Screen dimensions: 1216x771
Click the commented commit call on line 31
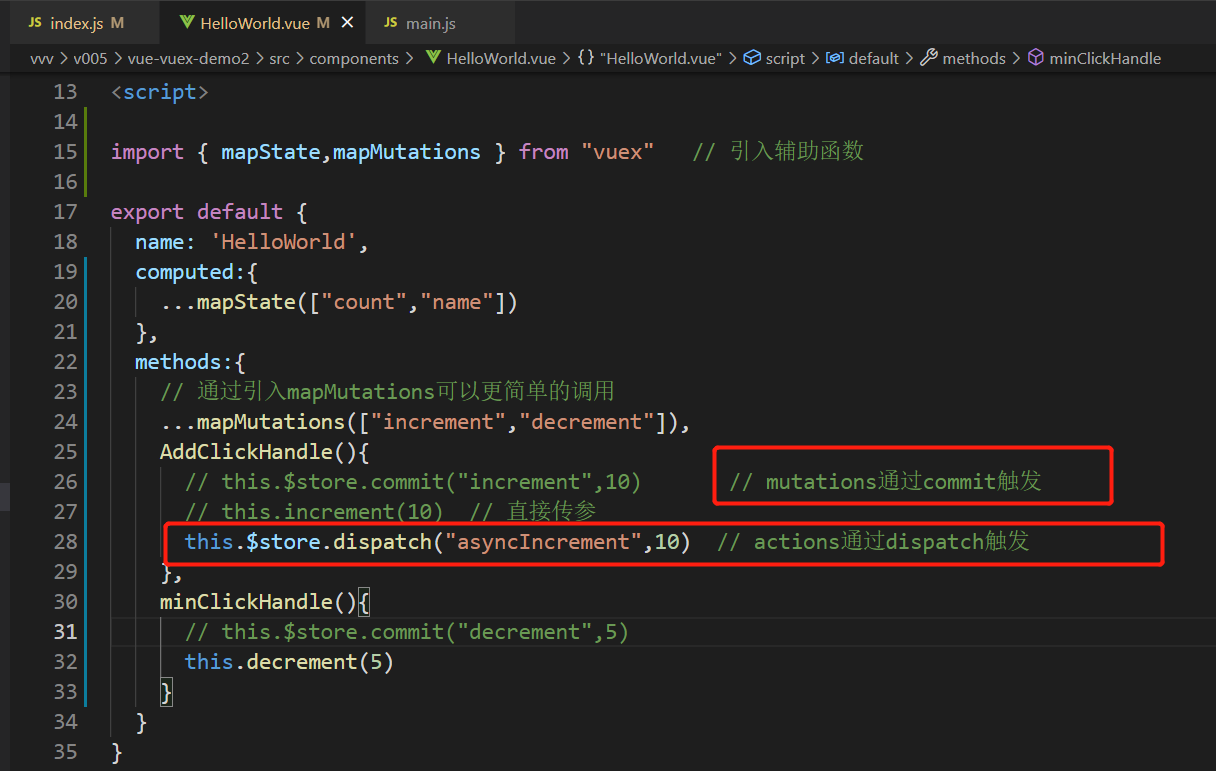coord(407,632)
